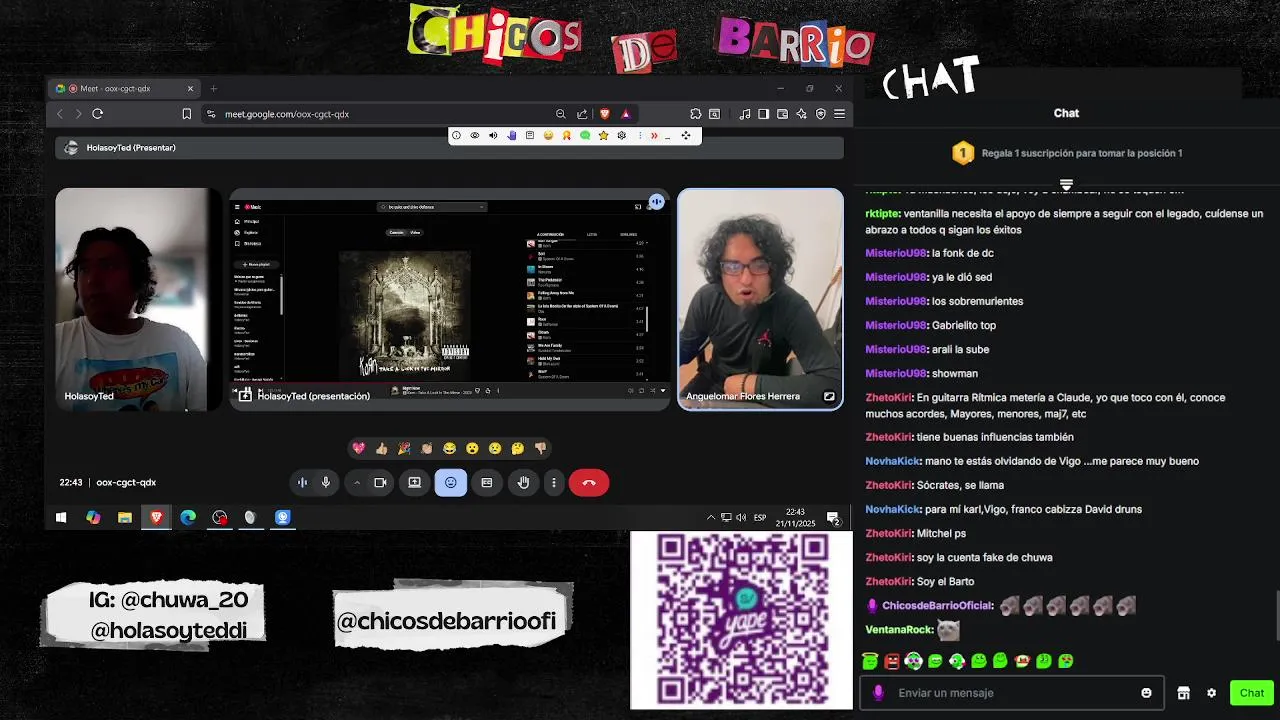Viewport: 1280px width, 720px height.
Task: Open emoji picker in chat input
Action: (1146, 693)
